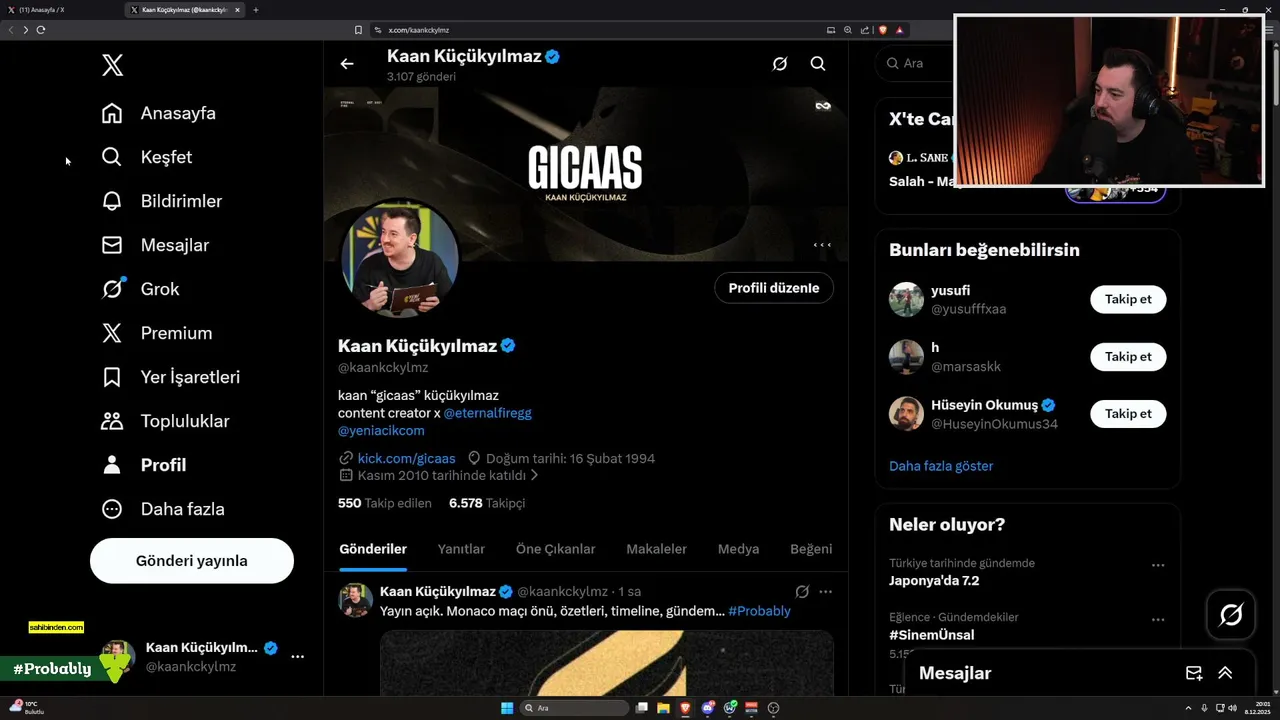Click the #Probably hashtag in the post
1280x720 pixels.
(x=759, y=611)
